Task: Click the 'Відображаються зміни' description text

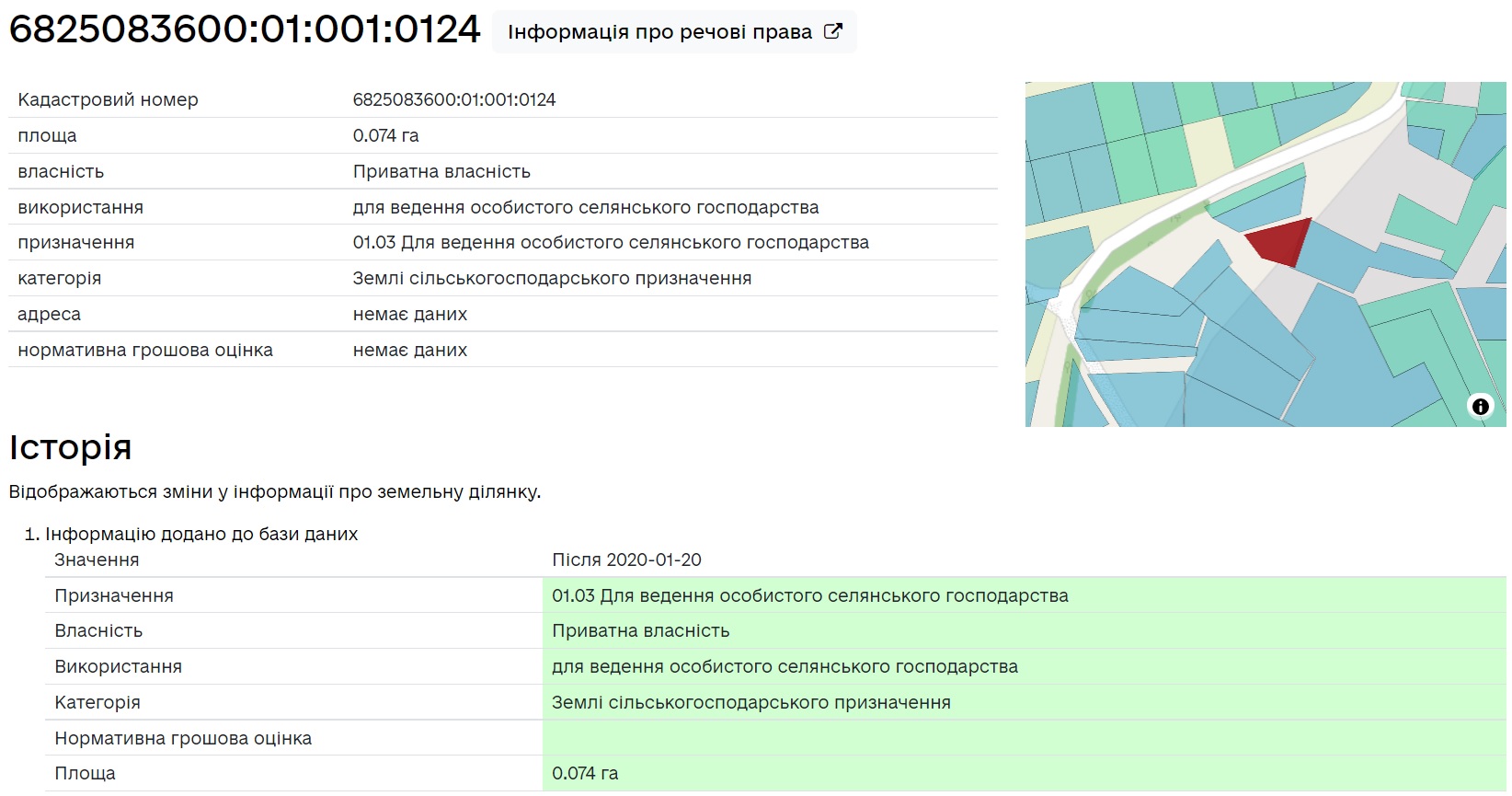Action: point(275,491)
